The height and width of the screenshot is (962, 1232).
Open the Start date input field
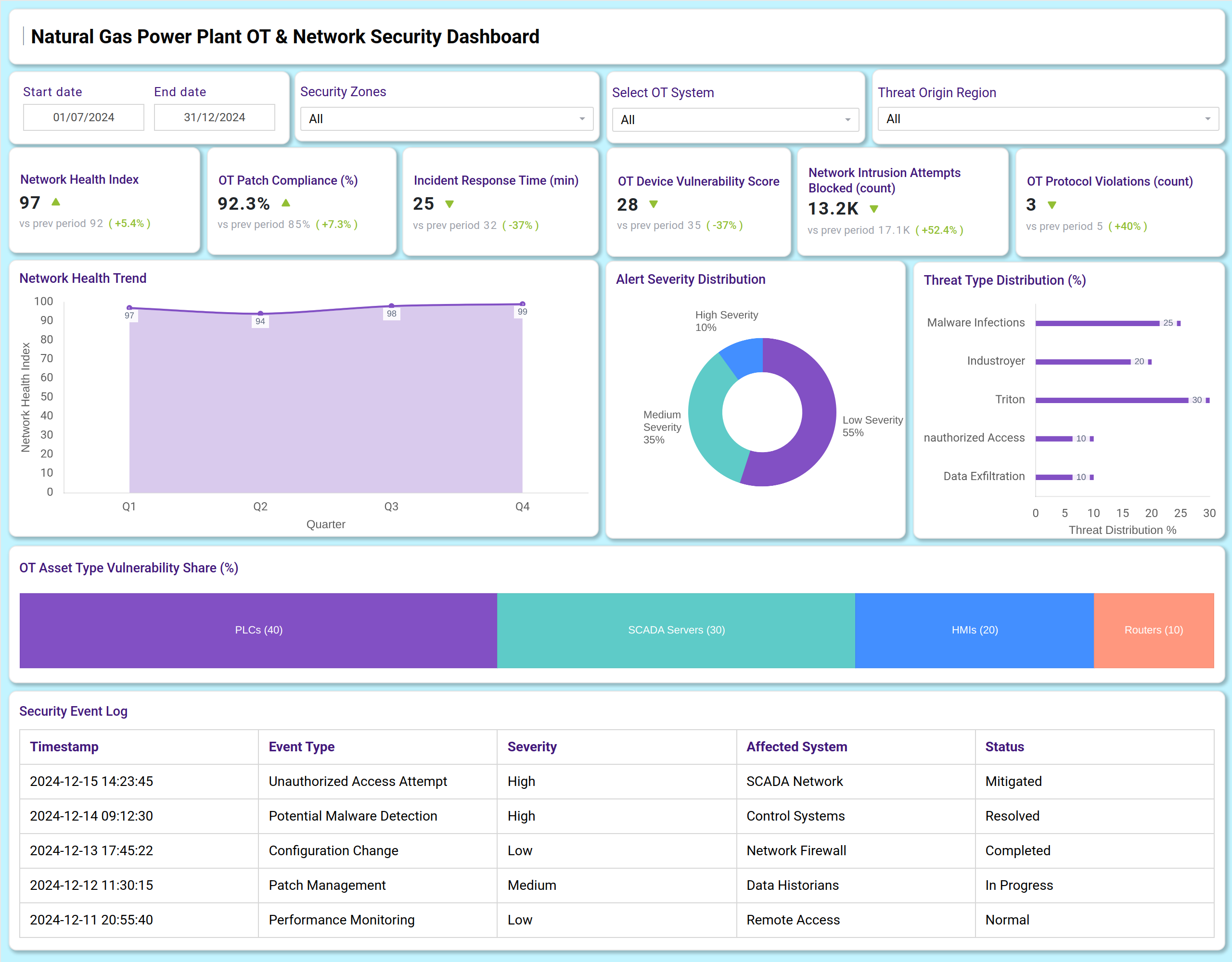[x=83, y=117]
